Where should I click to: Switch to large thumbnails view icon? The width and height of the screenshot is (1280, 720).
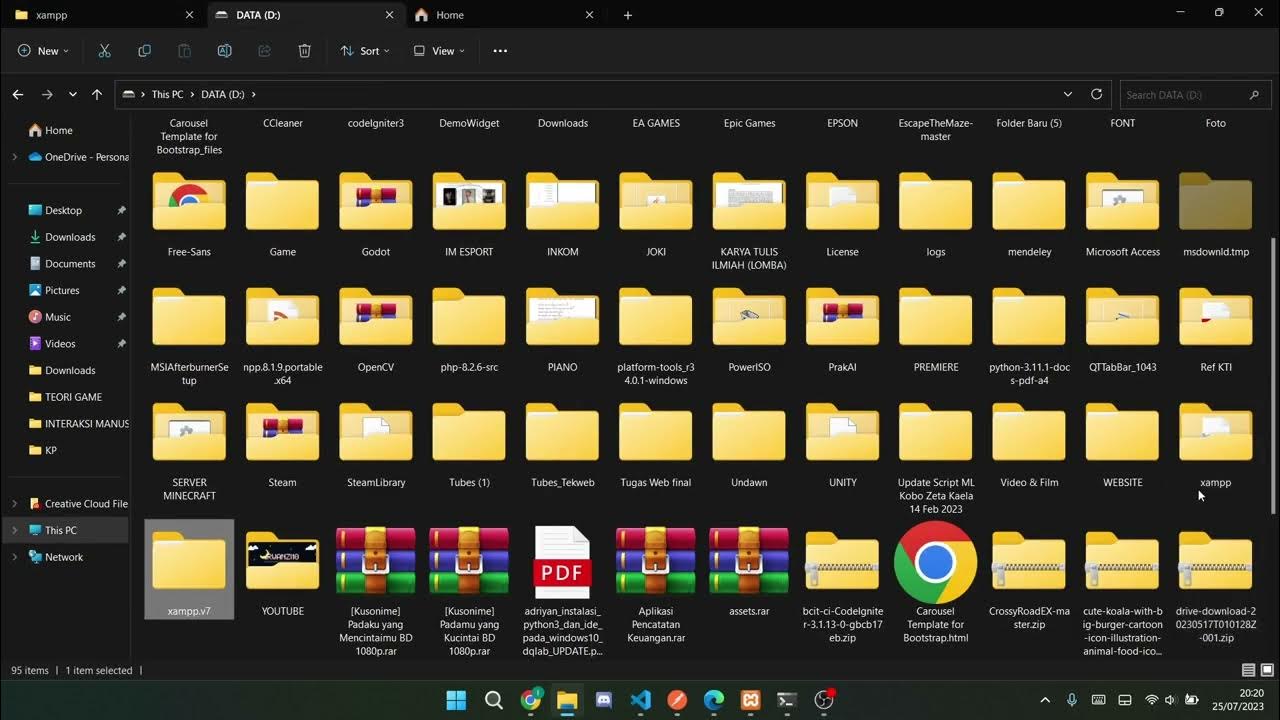click(1266, 670)
